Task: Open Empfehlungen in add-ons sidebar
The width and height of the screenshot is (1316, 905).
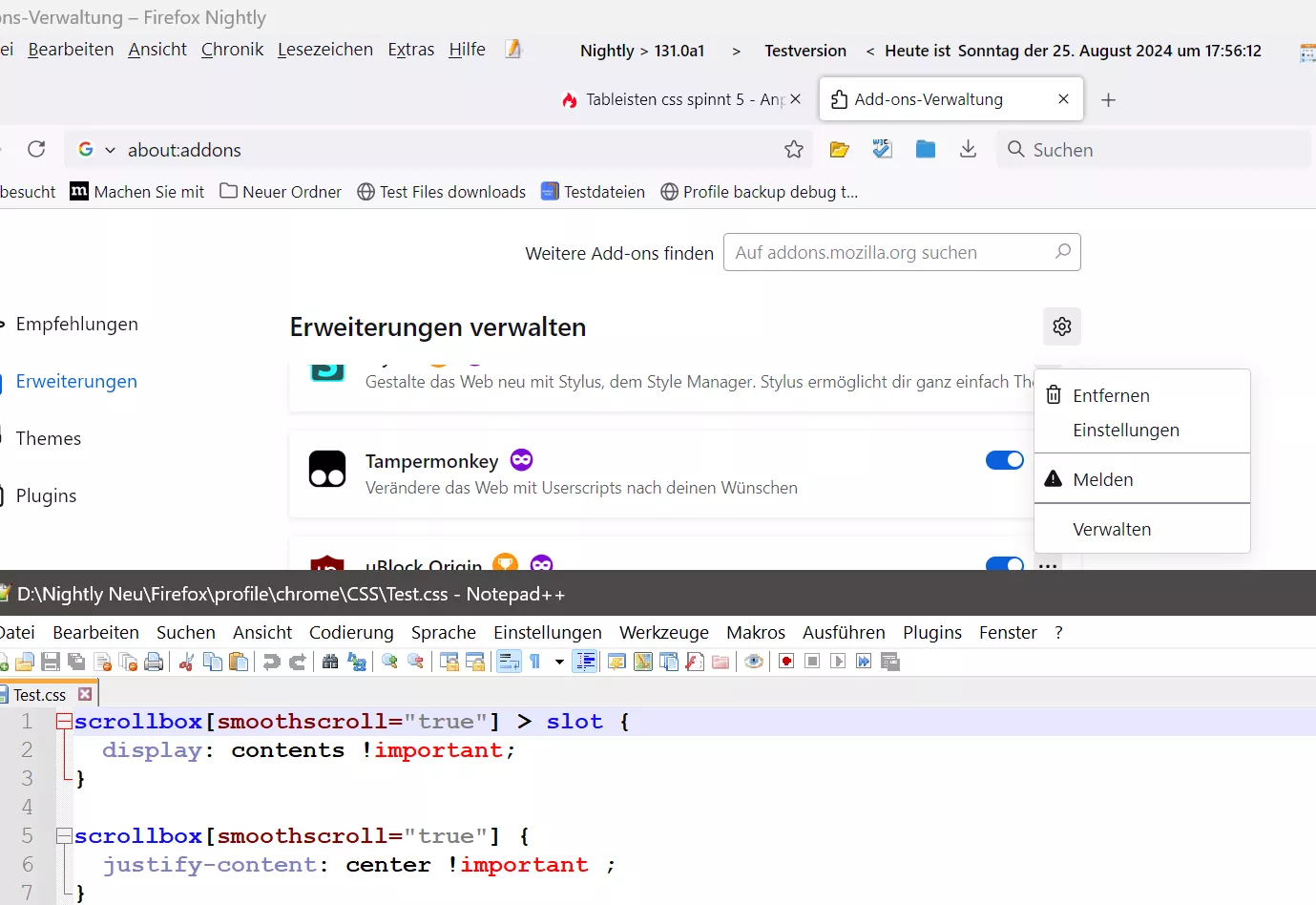Action: tap(76, 324)
